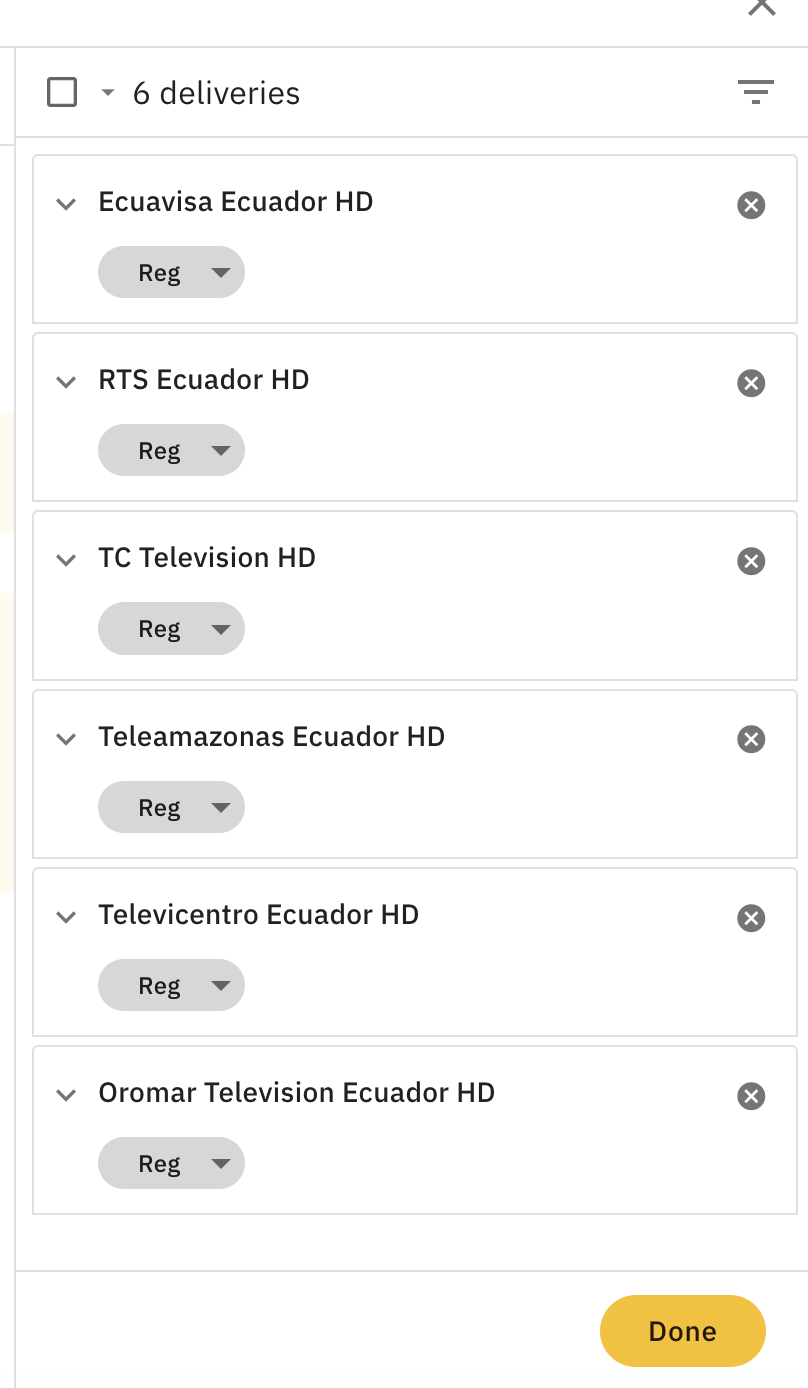The image size is (808, 1388).
Task: Tick the select all deliveries checkbox
Action: [x=62, y=93]
